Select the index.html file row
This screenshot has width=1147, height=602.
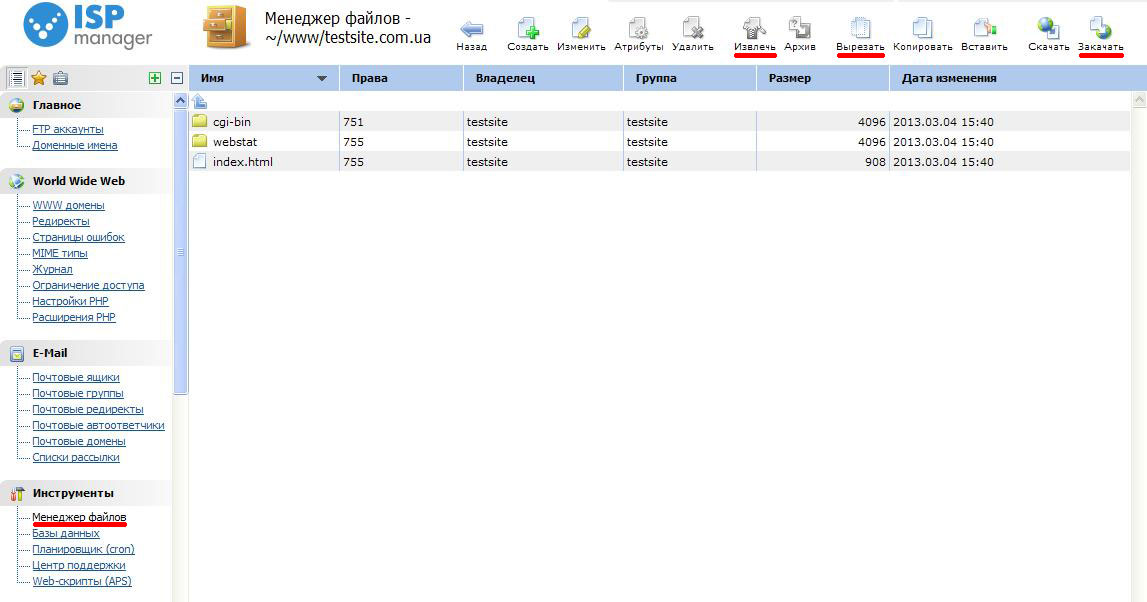[243, 162]
